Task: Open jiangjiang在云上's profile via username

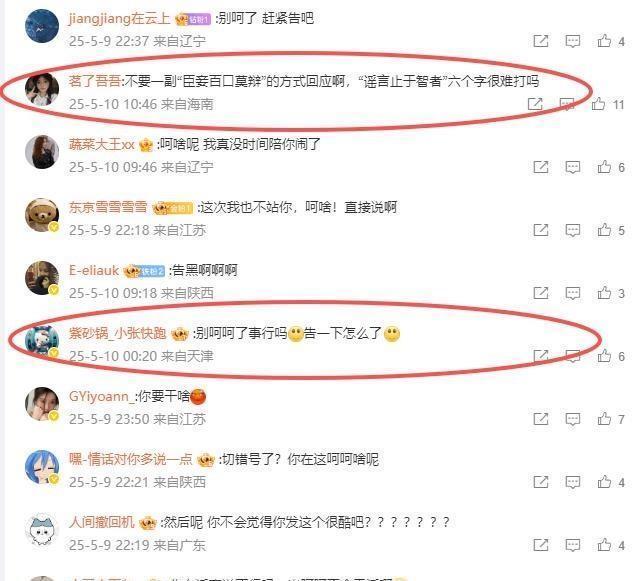Action: pyautogui.click(x=119, y=19)
